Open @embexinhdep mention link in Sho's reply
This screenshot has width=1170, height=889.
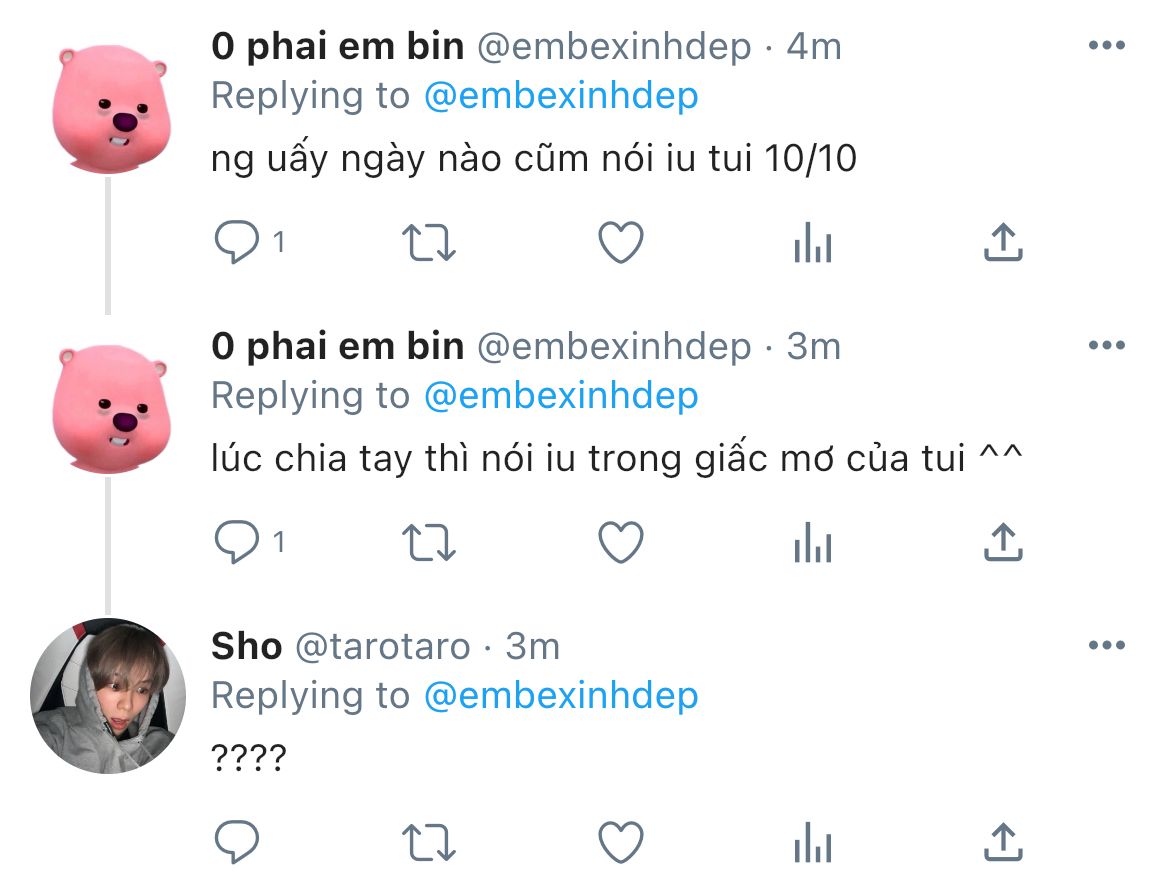tap(561, 696)
